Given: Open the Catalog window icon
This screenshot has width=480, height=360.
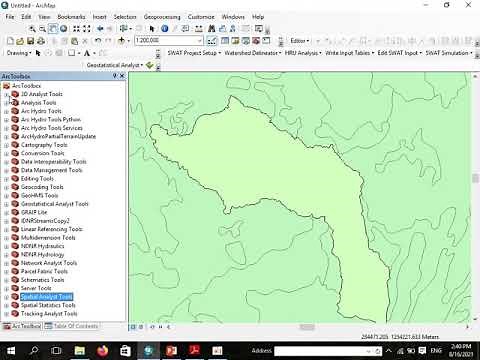Looking at the screenshot, I should (x=235, y=41).
